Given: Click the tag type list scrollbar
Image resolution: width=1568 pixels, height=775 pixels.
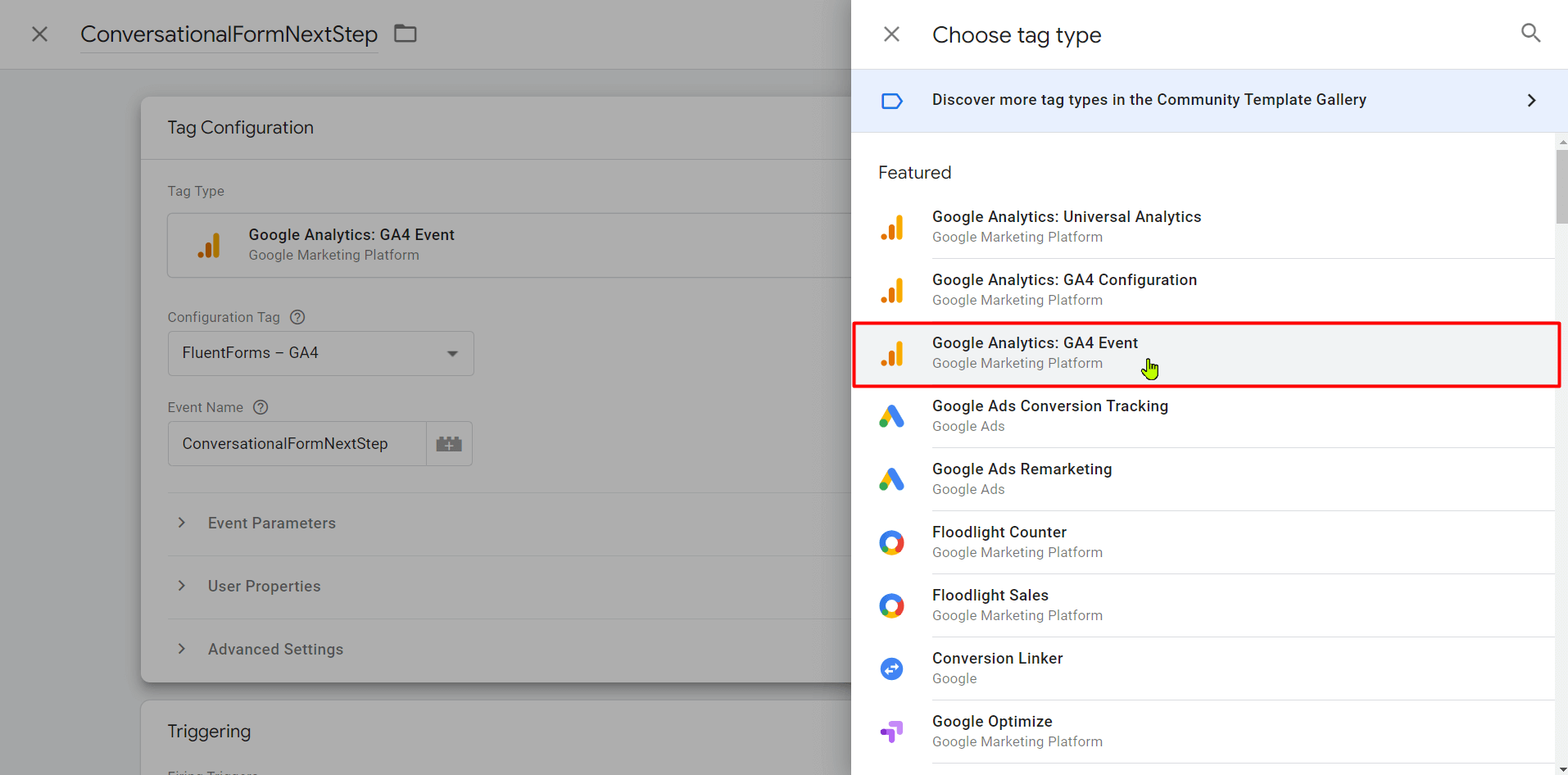Looking at the screenshot, I should (x=1561, y=187).
